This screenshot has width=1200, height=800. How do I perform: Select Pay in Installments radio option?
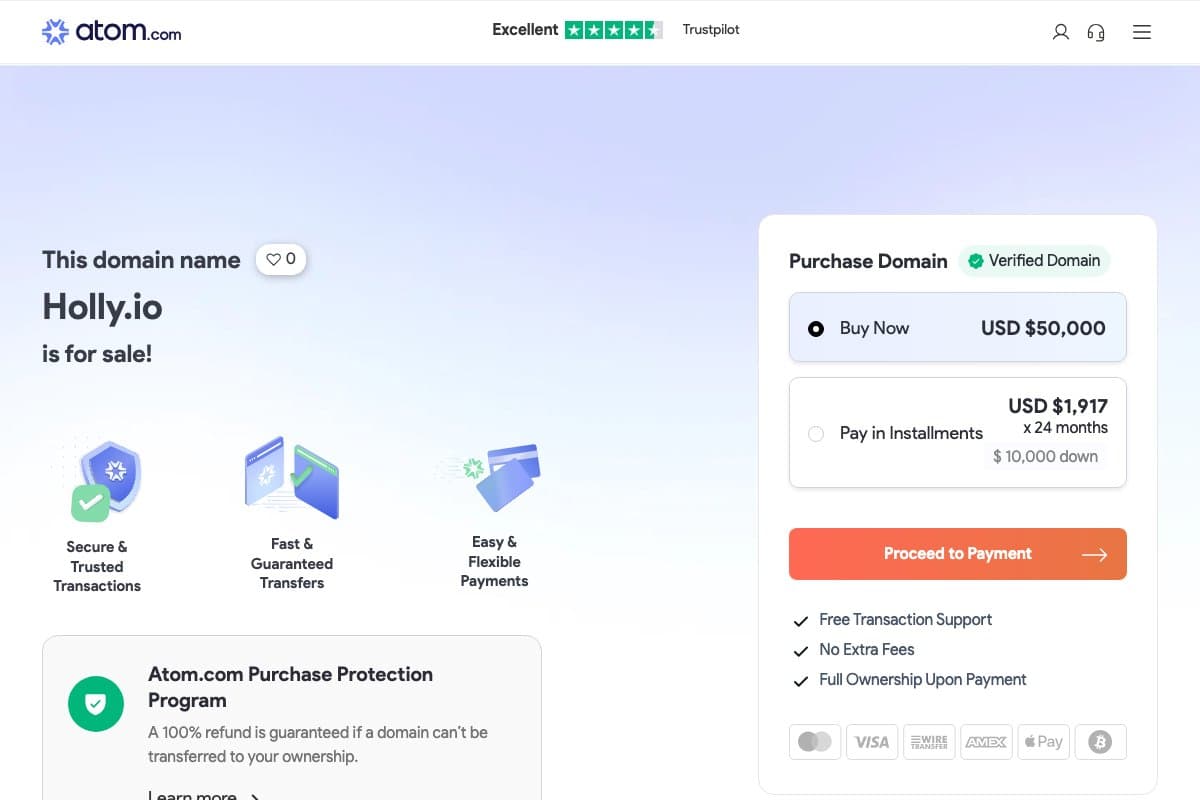816,433
